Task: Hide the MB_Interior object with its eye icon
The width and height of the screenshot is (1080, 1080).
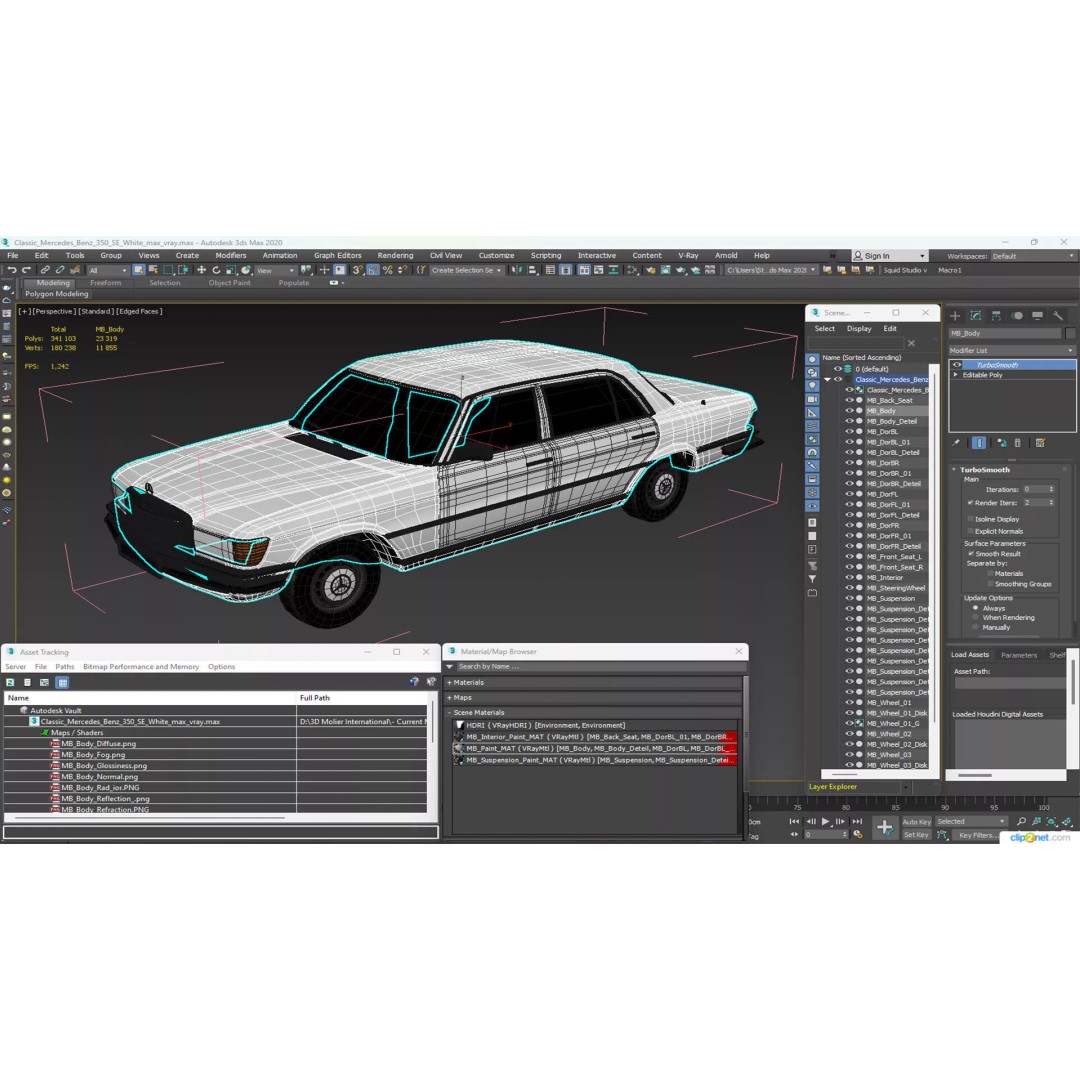Action: [849, 577]
